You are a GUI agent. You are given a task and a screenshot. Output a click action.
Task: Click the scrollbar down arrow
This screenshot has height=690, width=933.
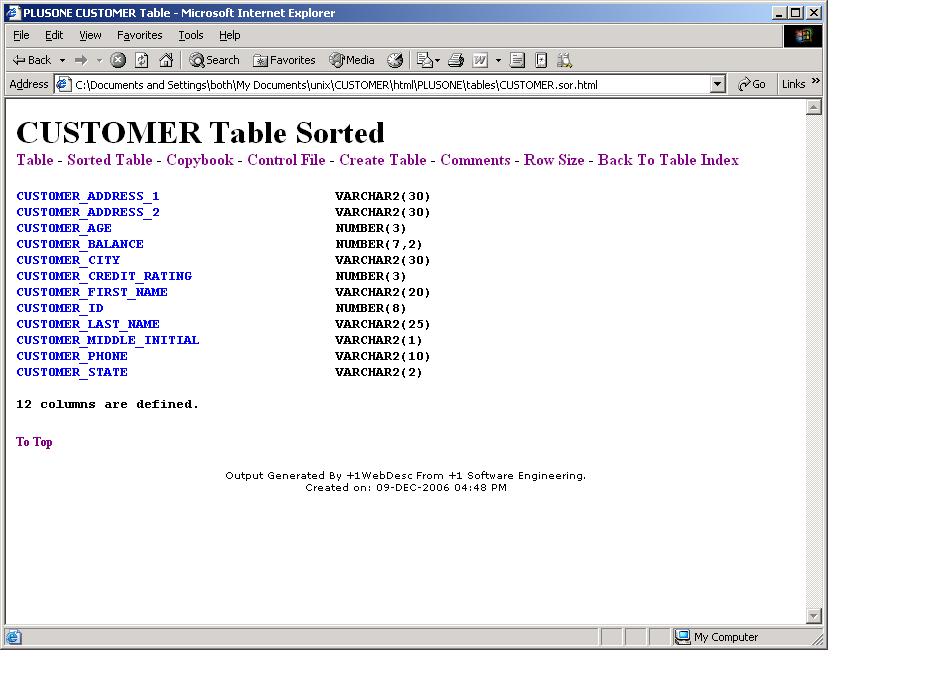click(x=813, y=616)
